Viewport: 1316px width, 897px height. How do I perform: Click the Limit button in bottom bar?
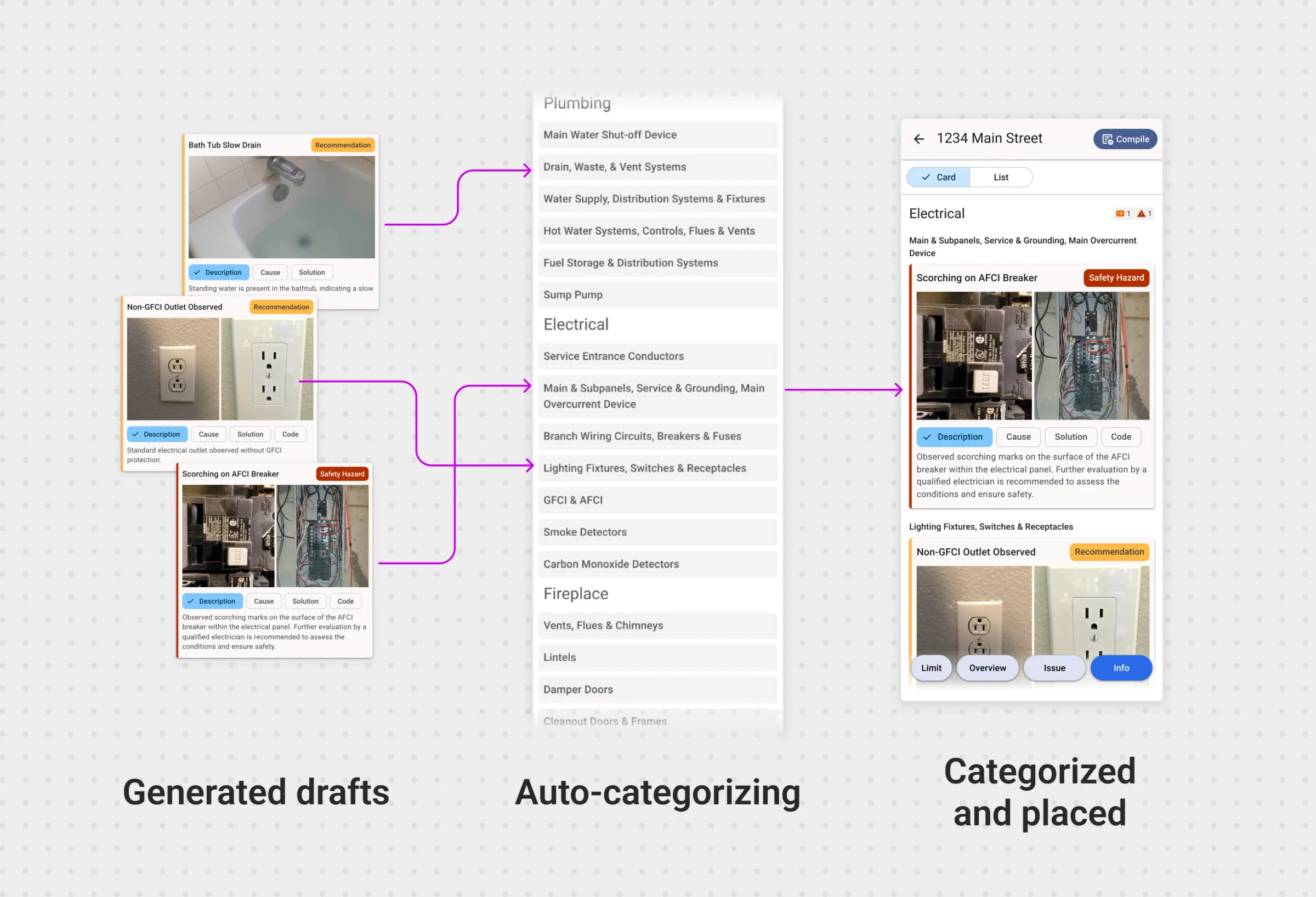(x=931, y=668)
